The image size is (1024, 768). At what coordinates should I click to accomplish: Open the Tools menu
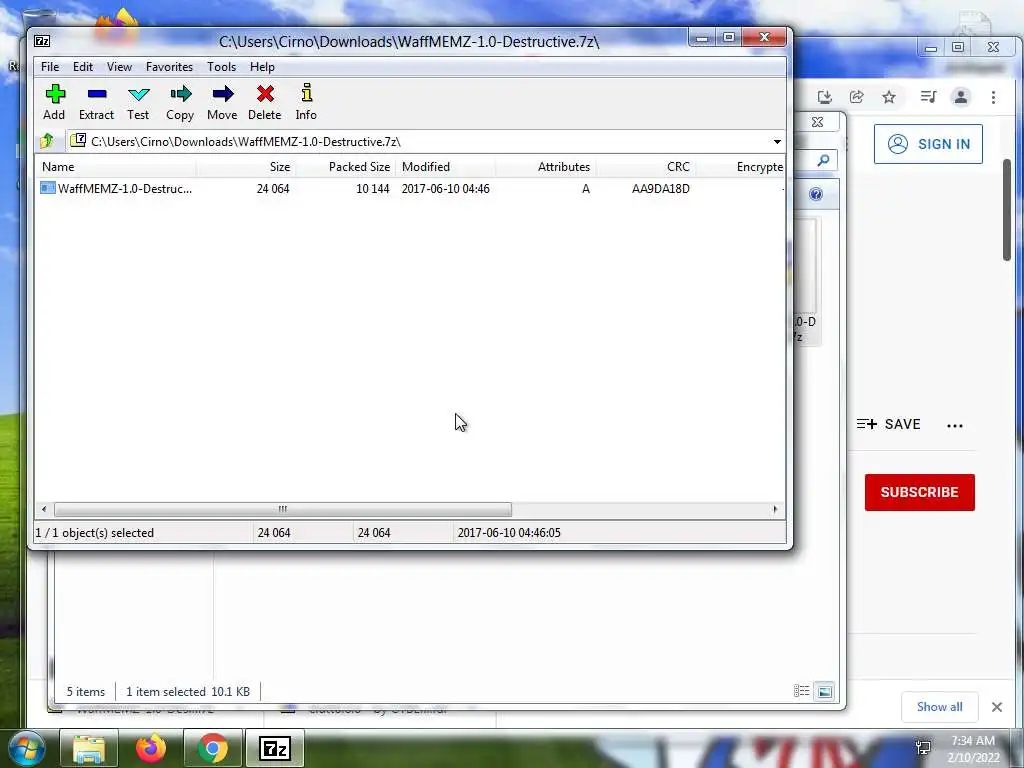(x=221, y=67)
